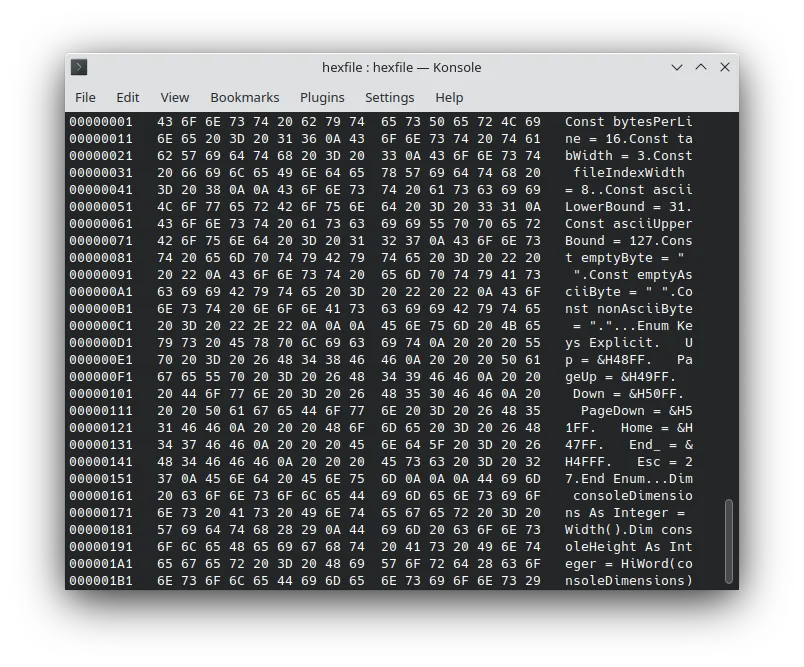The height and width of the screenshot is (667, 804).
Task: Click the hex bytes on row 00000121
Action: pos(350,427)
